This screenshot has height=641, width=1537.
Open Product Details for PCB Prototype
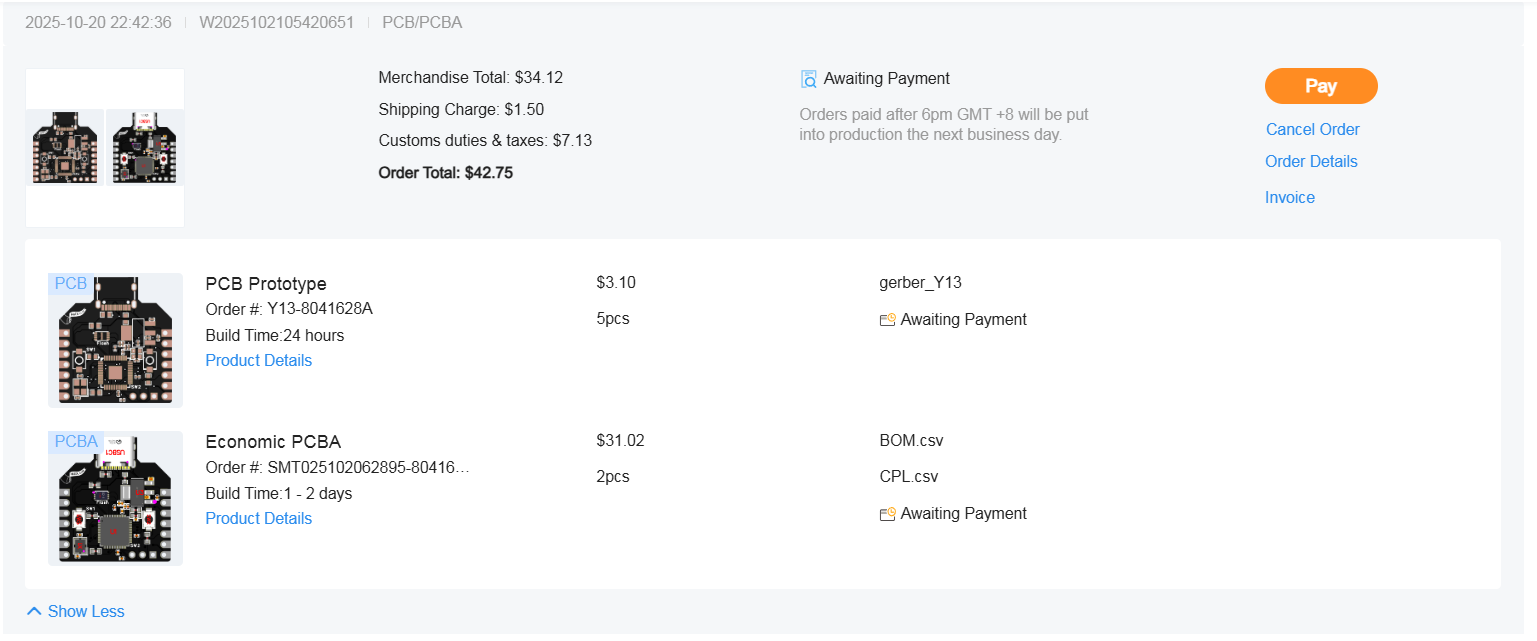pyautogui.click(x=258, y=360)
